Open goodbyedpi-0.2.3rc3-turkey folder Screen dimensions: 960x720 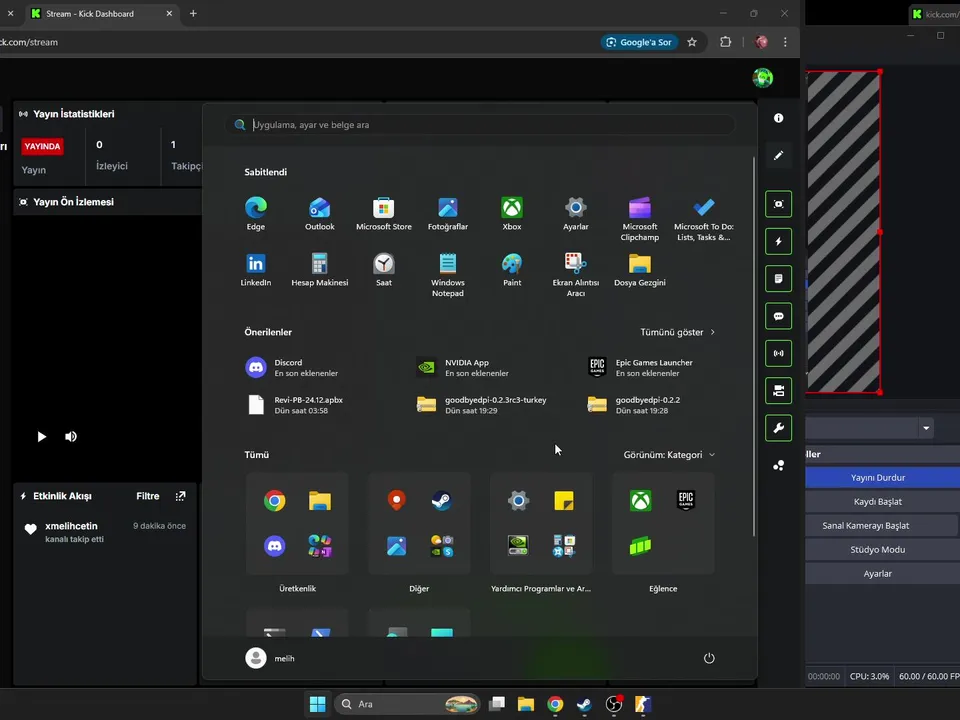482,405
